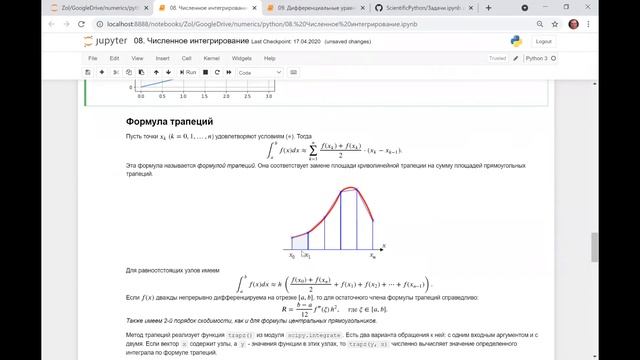640x360 pixels.
Task: Restart the kernel circular arrow icon
Action: point(217,72)
